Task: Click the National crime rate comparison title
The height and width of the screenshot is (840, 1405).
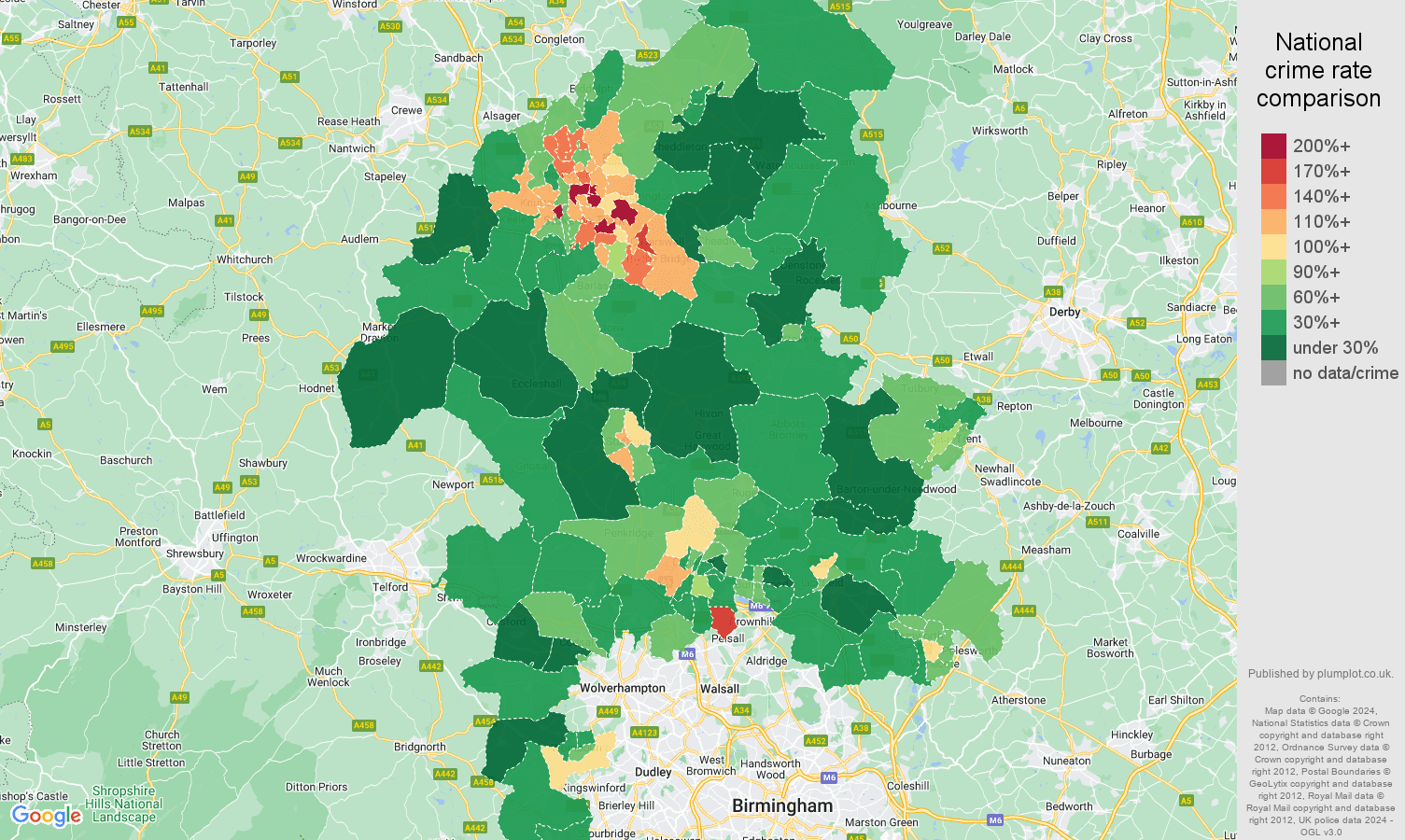Action: pos(1318,70)
